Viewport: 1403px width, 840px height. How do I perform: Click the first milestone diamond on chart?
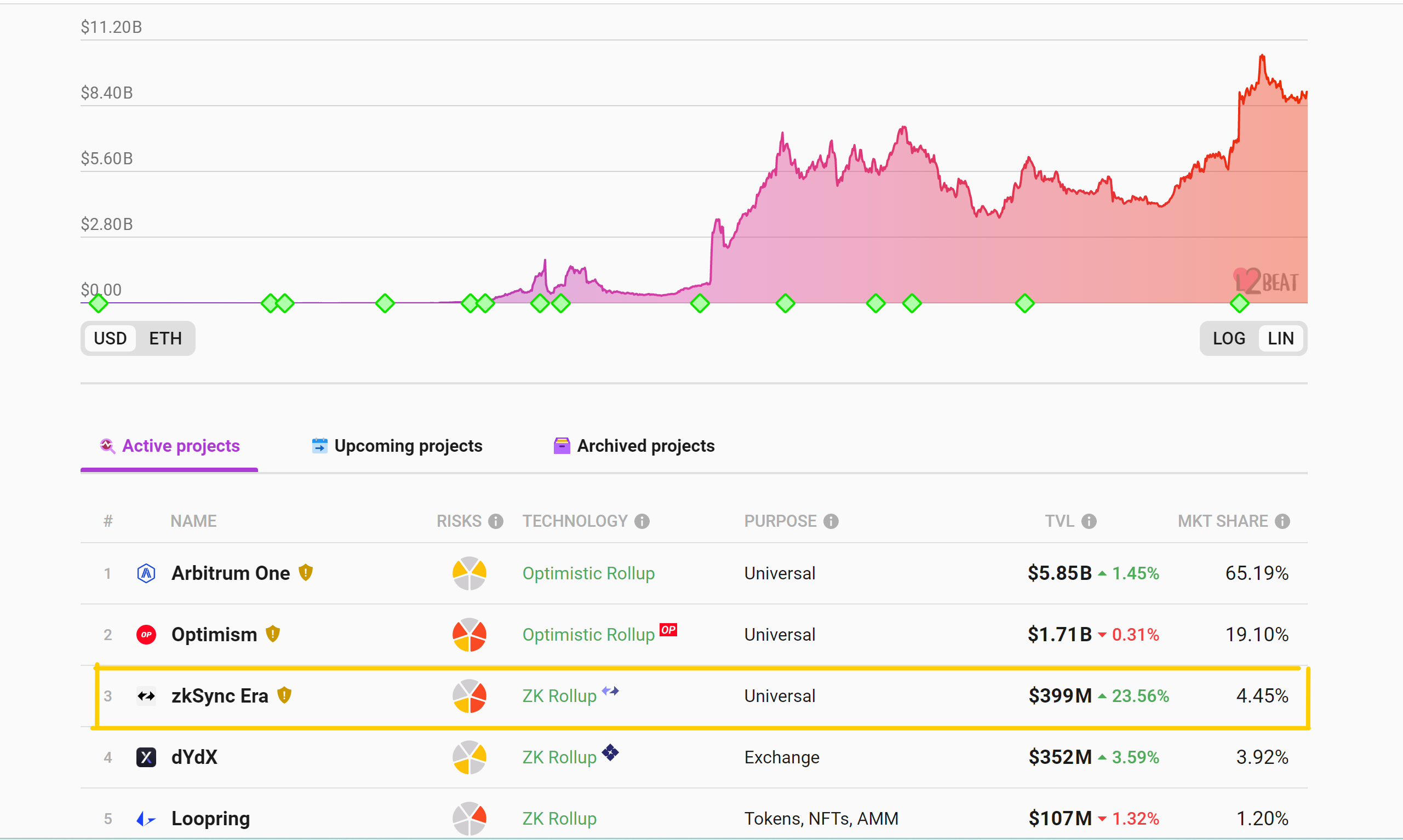pos(99,303)
